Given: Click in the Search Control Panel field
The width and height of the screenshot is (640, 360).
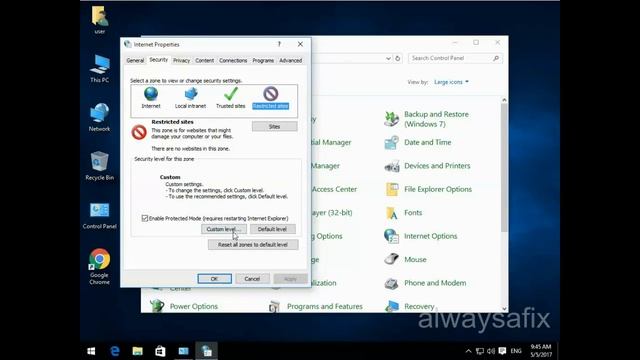Looking at the screenshot, I should click(x=455, y=58).
